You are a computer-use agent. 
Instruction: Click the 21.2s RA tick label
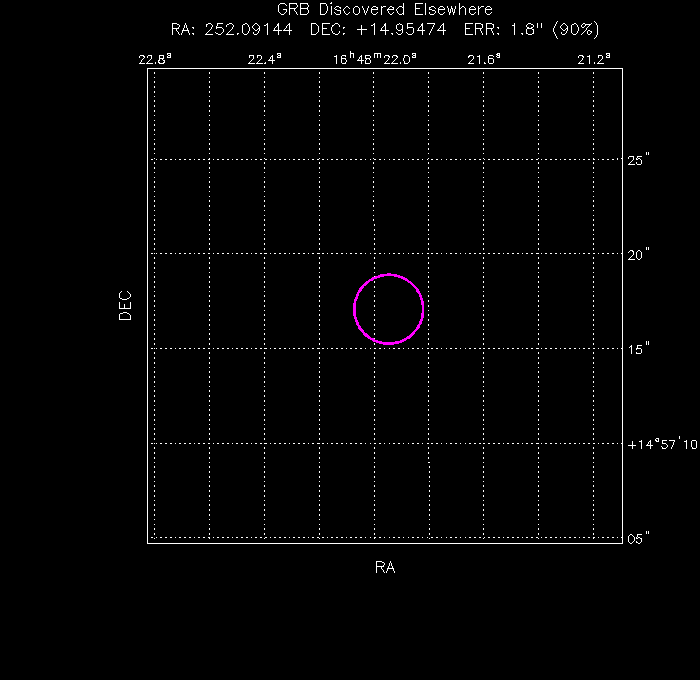coord(594,59)
